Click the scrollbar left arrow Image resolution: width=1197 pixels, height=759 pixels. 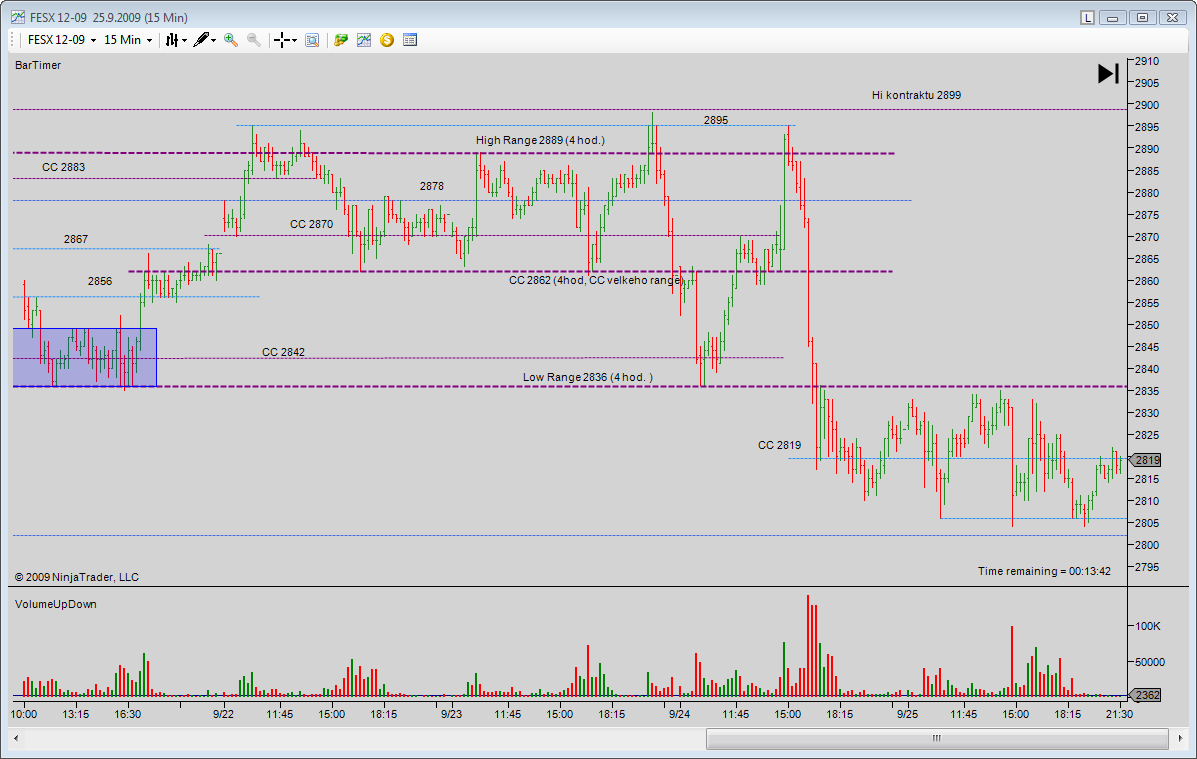16,738
